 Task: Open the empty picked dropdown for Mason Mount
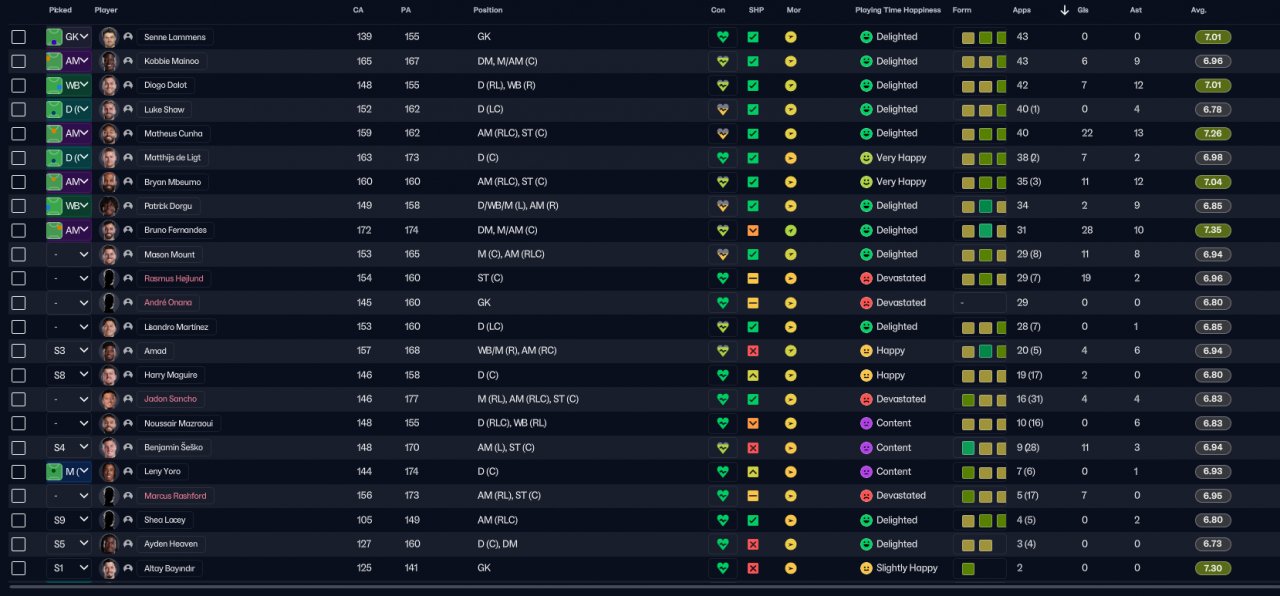[68, 254]
